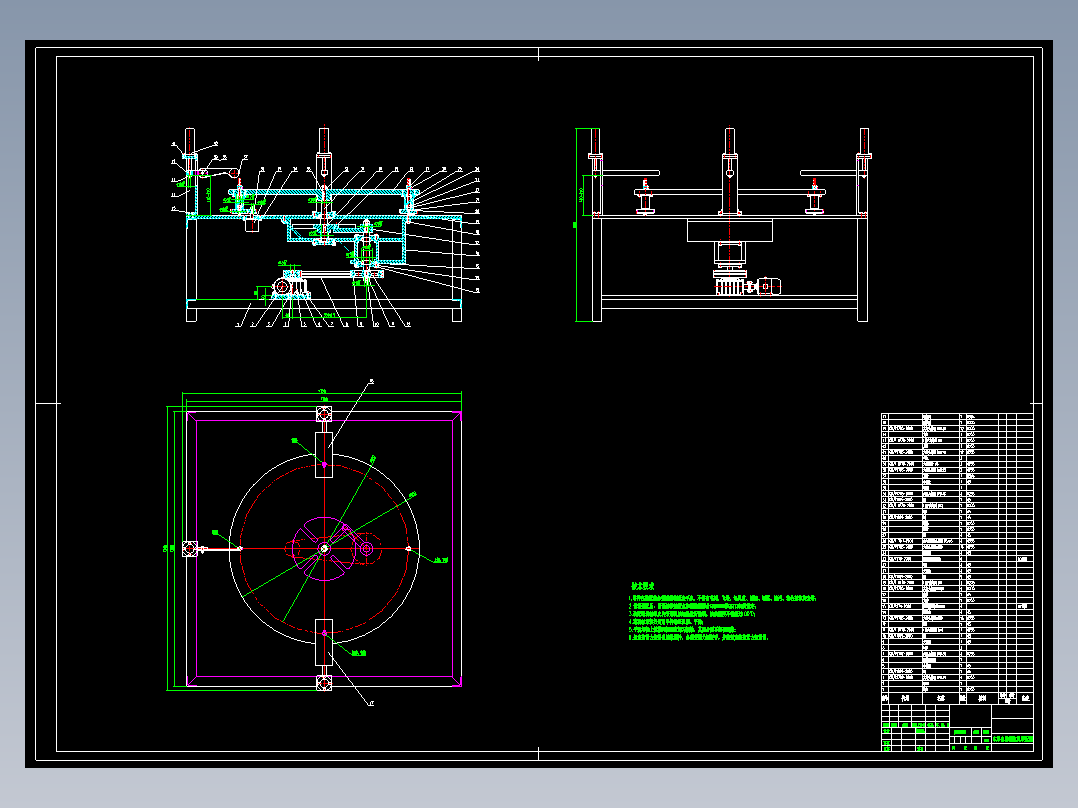Image resolution: width=1078 pixels, height=808 pixels.
Task: Click the magenta square frame in plan view
Action: tap(324, 549)
